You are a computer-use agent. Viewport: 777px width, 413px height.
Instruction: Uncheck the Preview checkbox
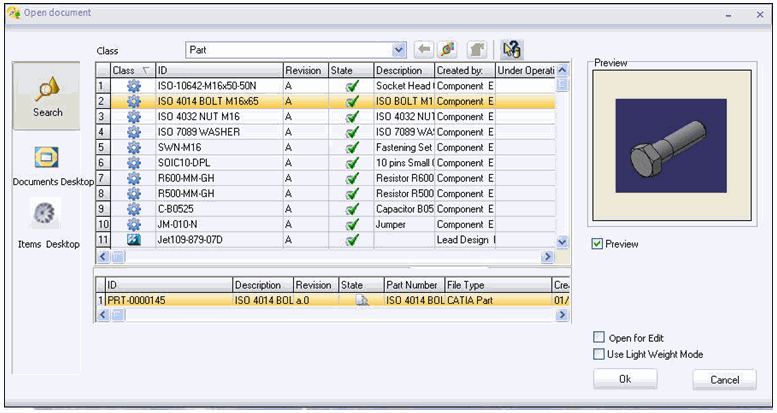[598, 244]
